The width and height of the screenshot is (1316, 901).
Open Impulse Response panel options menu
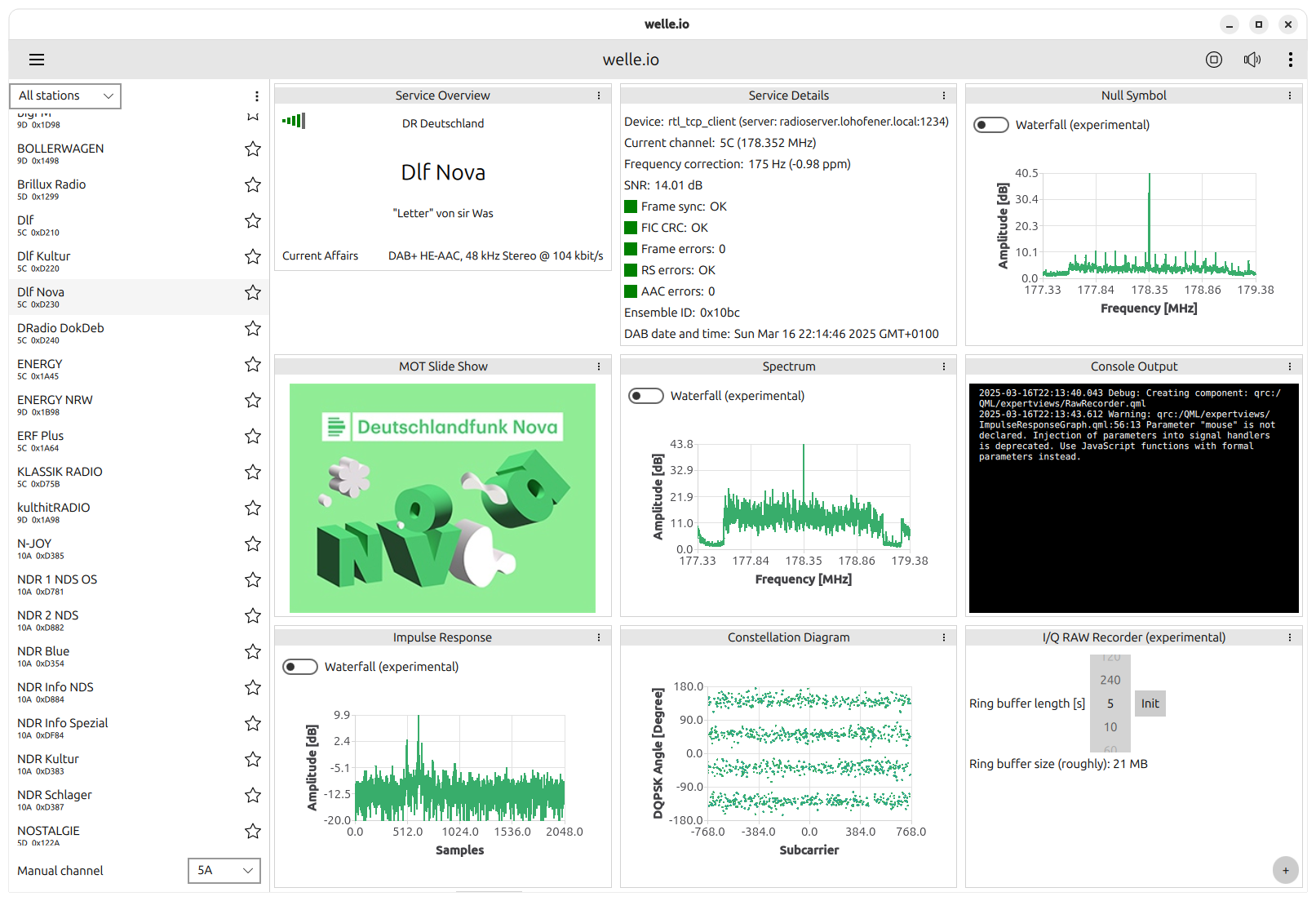pos(599,637)
